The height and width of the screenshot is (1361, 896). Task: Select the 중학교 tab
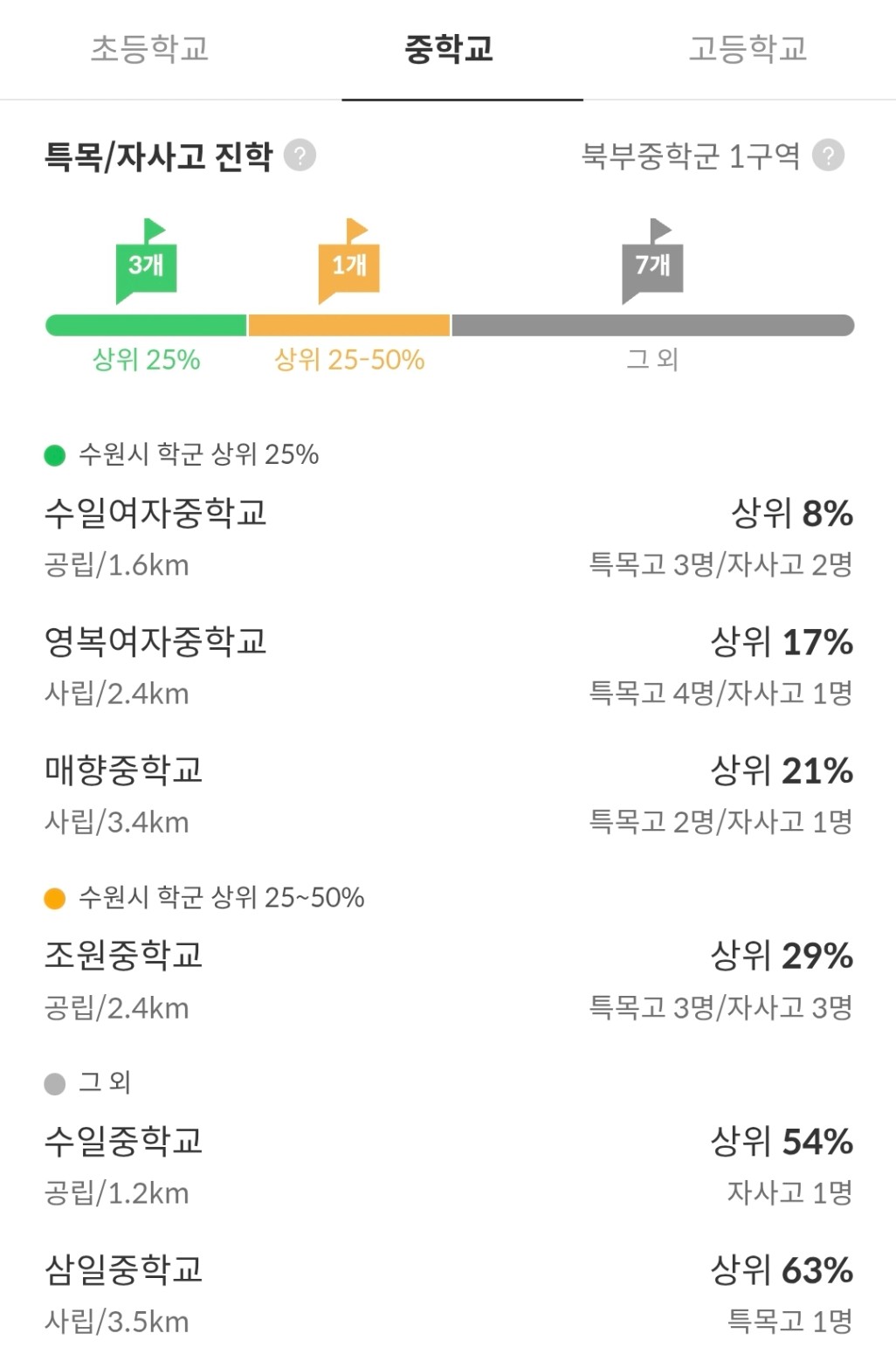pos(449,49)
